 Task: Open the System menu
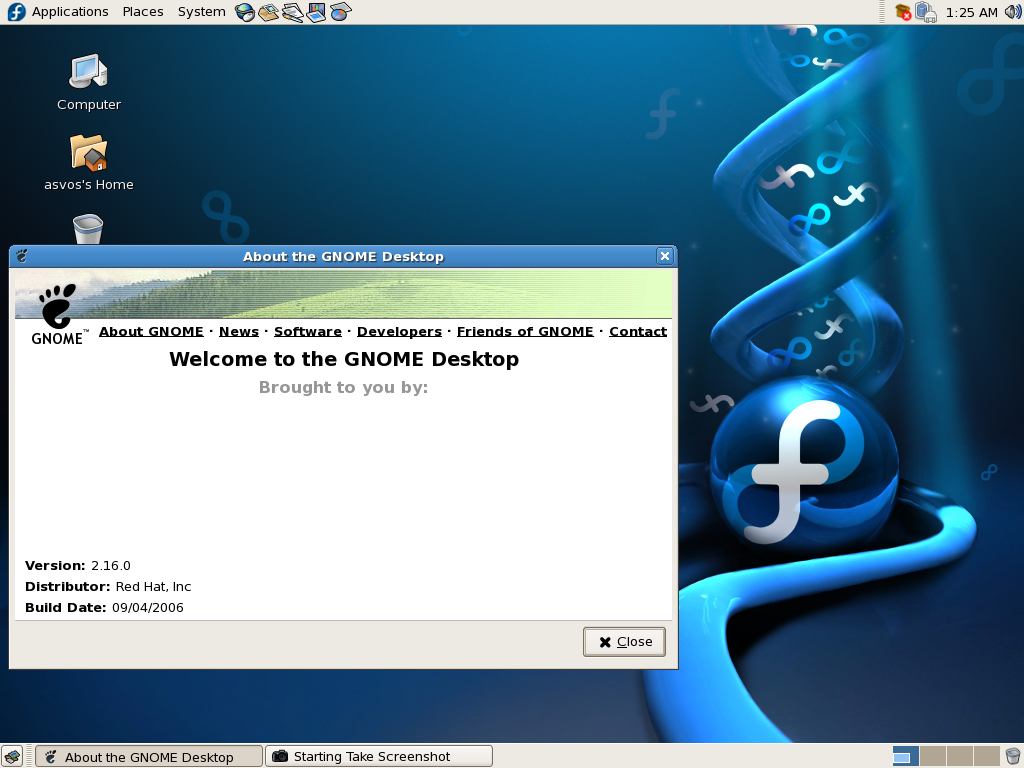[201, 12]
